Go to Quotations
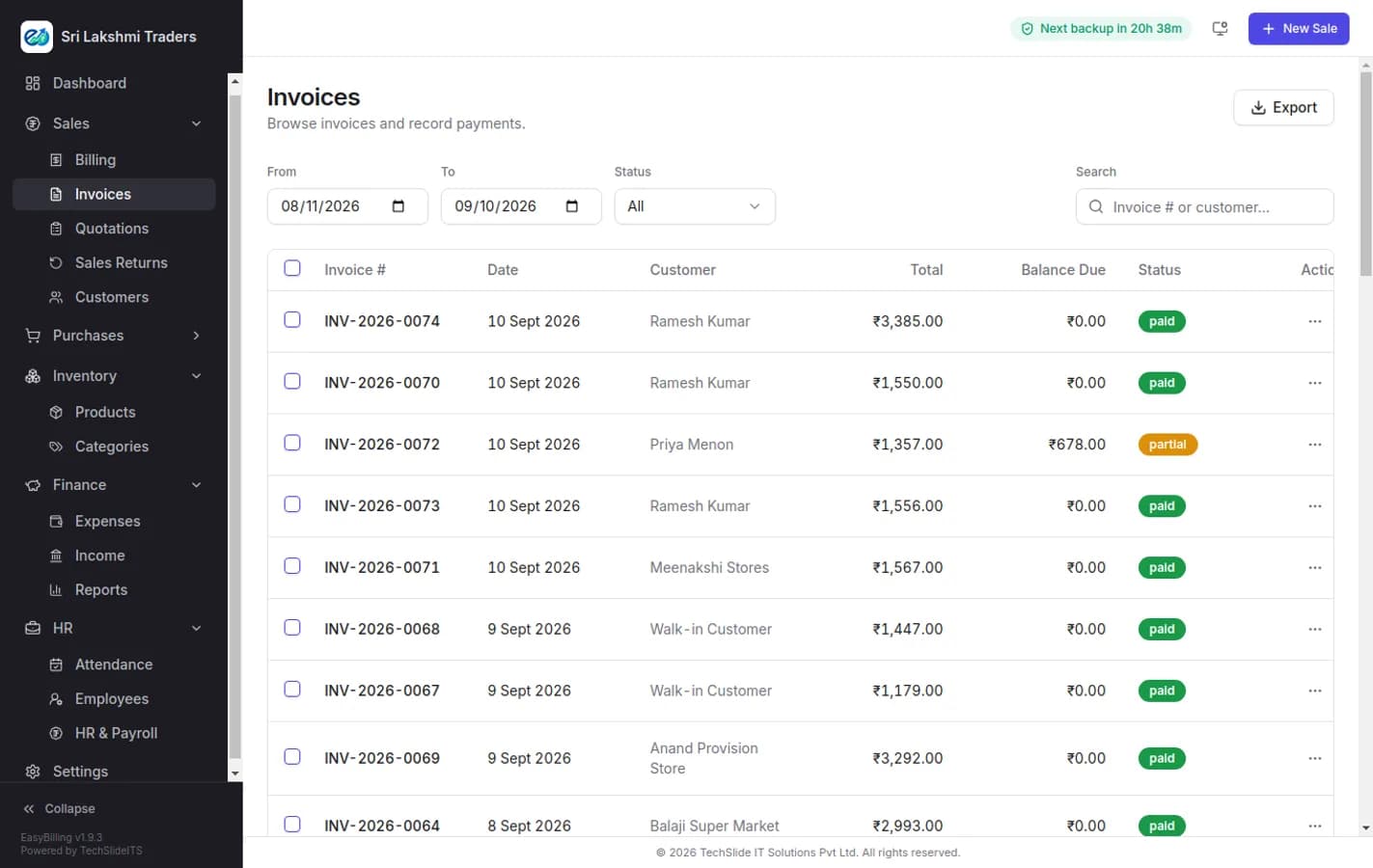This screenshot has height=868, width=1373. coord(114,229)
